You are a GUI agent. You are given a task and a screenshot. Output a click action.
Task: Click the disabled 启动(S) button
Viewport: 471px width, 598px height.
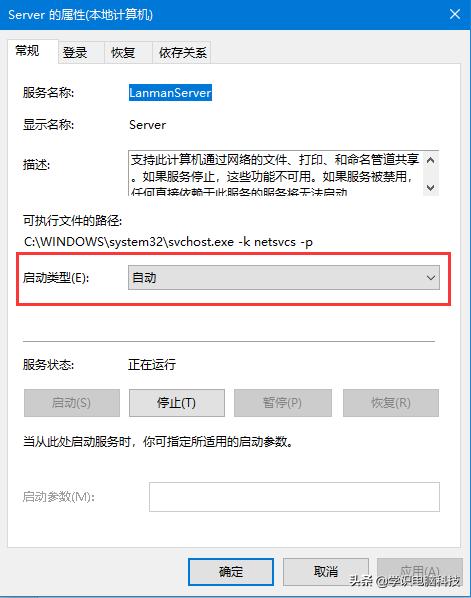point(72,403)
